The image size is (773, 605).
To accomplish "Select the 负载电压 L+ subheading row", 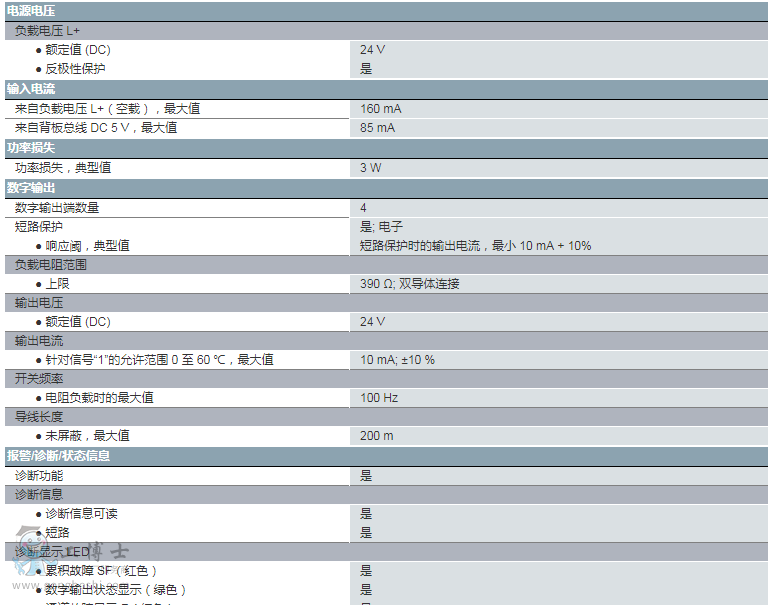I will [48, 31].
